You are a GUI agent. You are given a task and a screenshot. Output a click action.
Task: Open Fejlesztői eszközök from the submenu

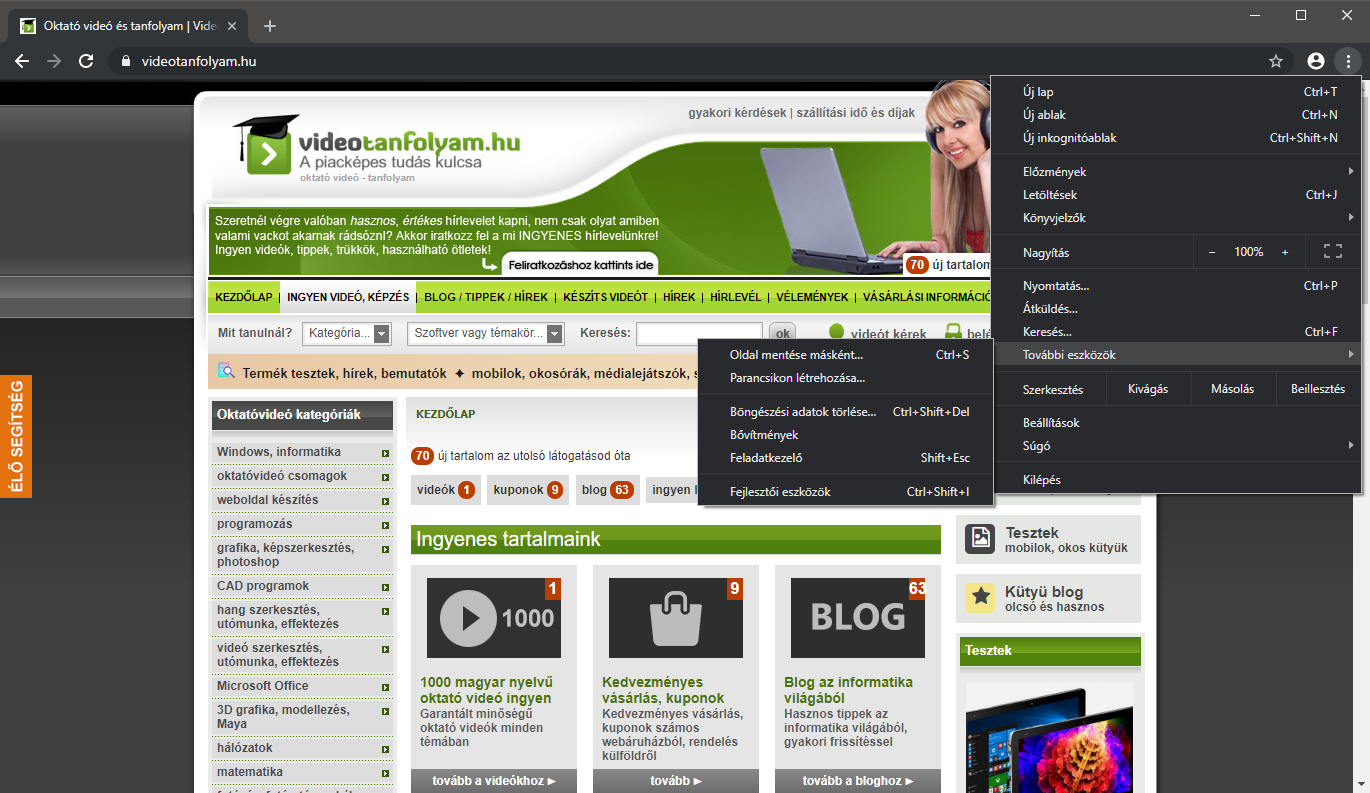(x=846, y=492)
